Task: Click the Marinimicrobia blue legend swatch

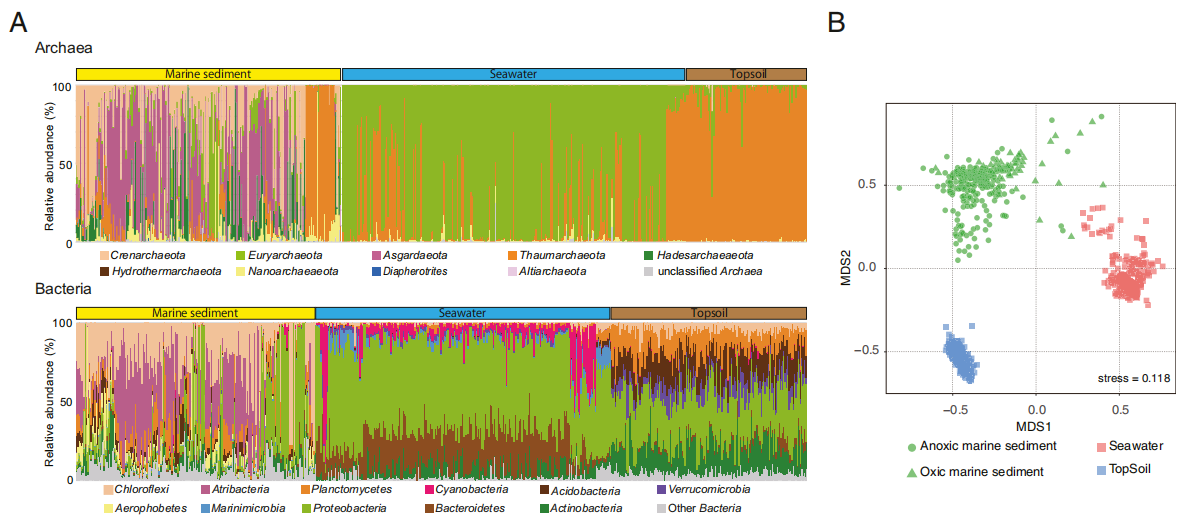Action: coord(206,508)
